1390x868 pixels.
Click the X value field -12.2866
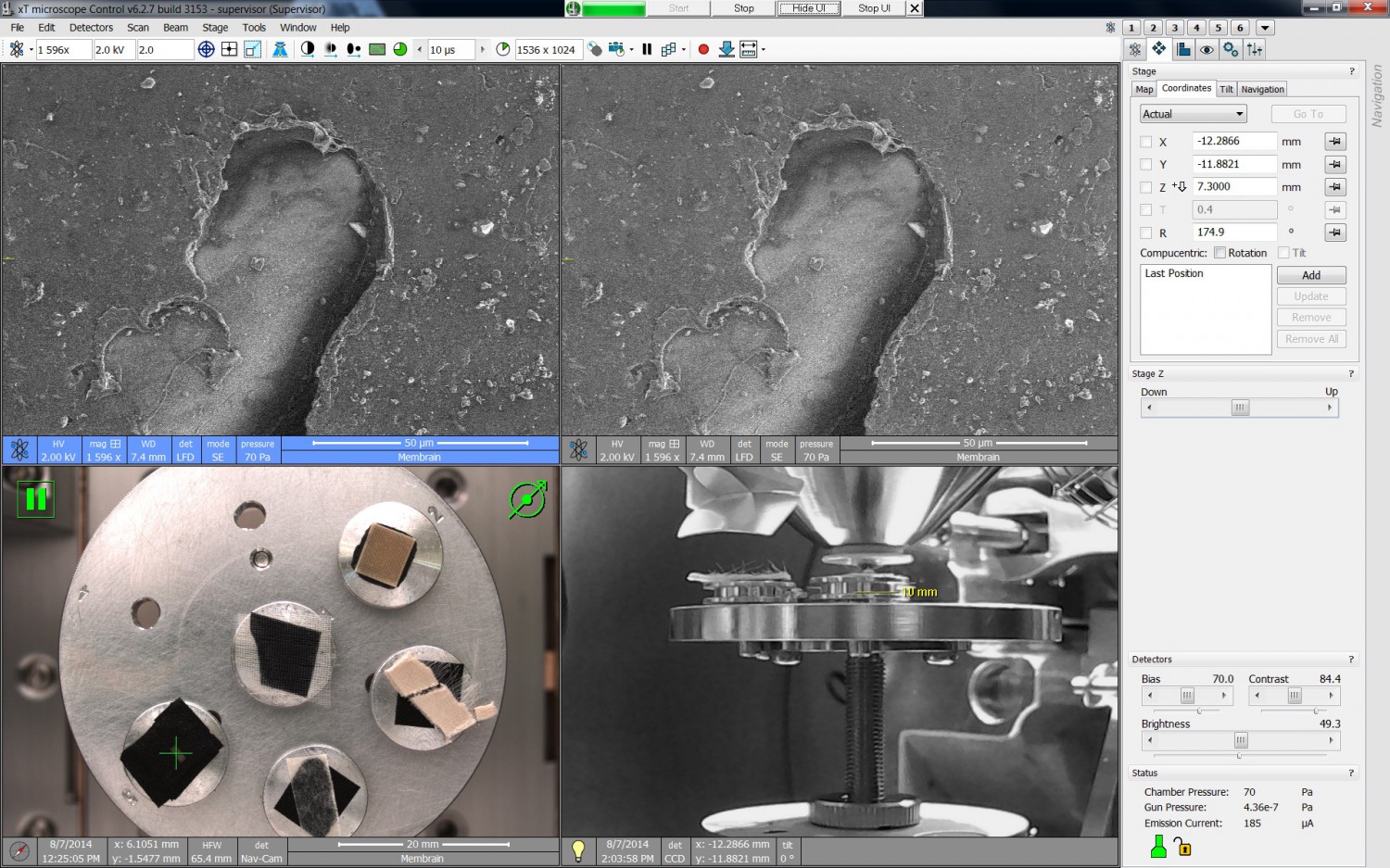coord(1234,142)
